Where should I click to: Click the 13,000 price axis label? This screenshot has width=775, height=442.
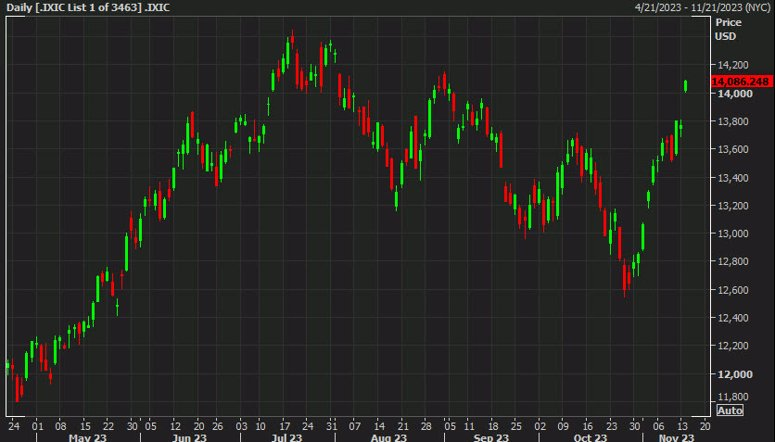pos(732,233)
